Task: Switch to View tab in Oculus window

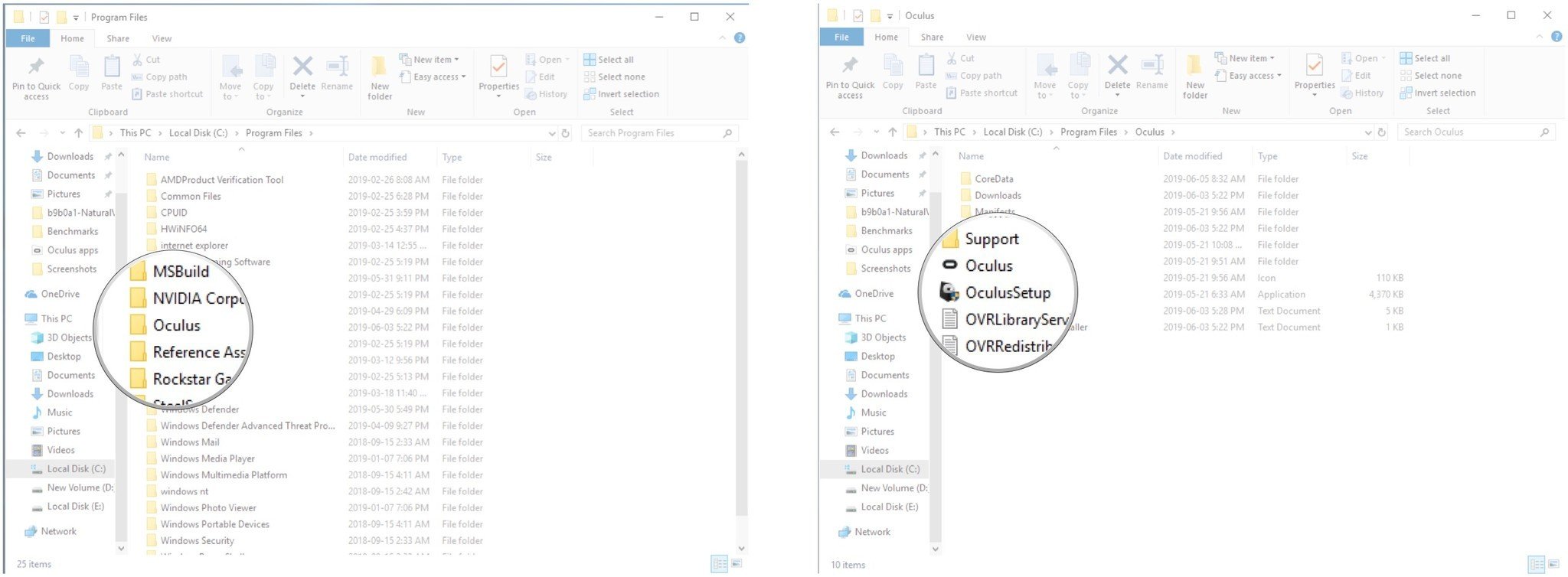Action: pos(975,37)
